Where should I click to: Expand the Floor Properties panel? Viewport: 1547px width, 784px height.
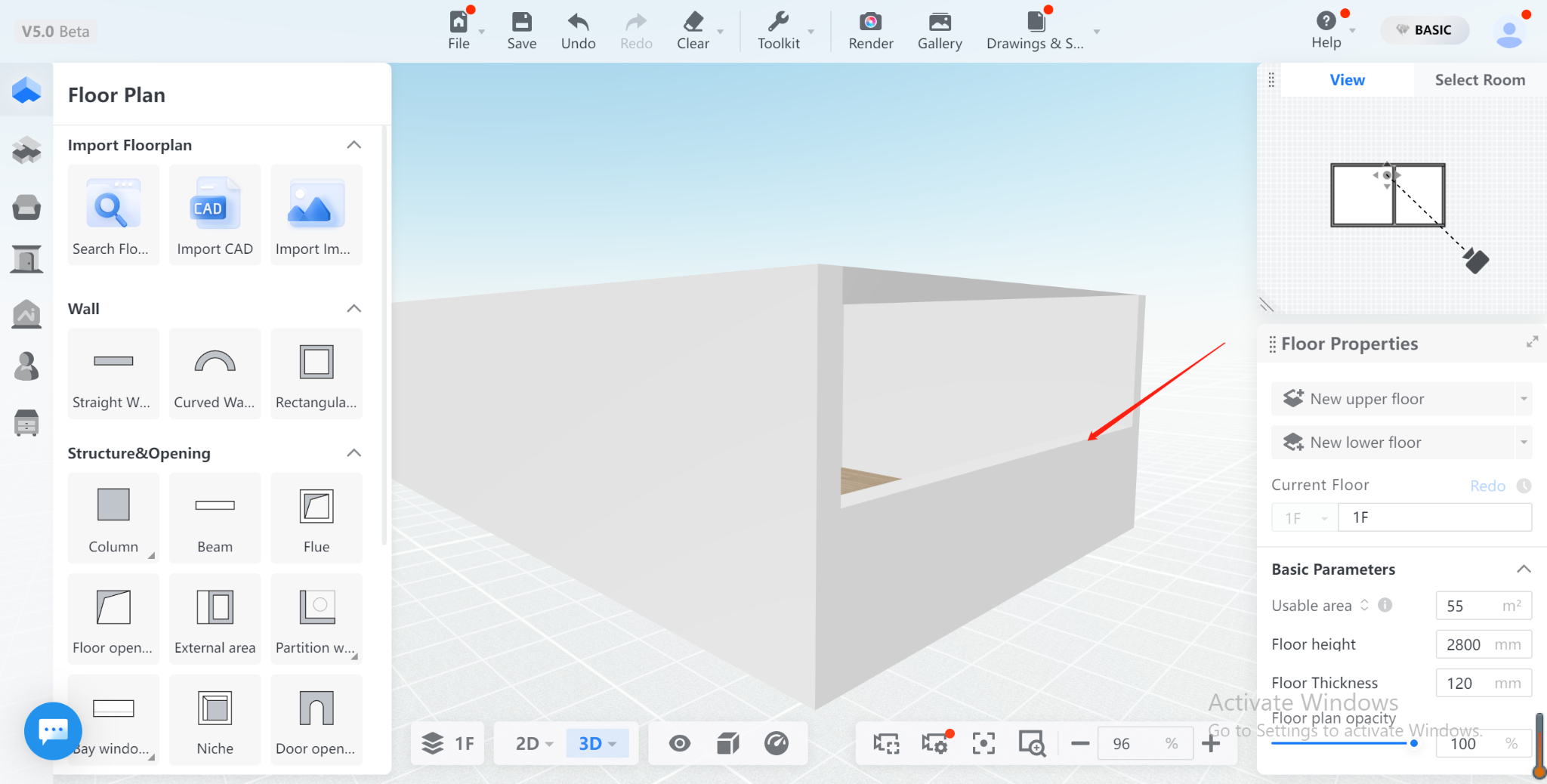1532,342
